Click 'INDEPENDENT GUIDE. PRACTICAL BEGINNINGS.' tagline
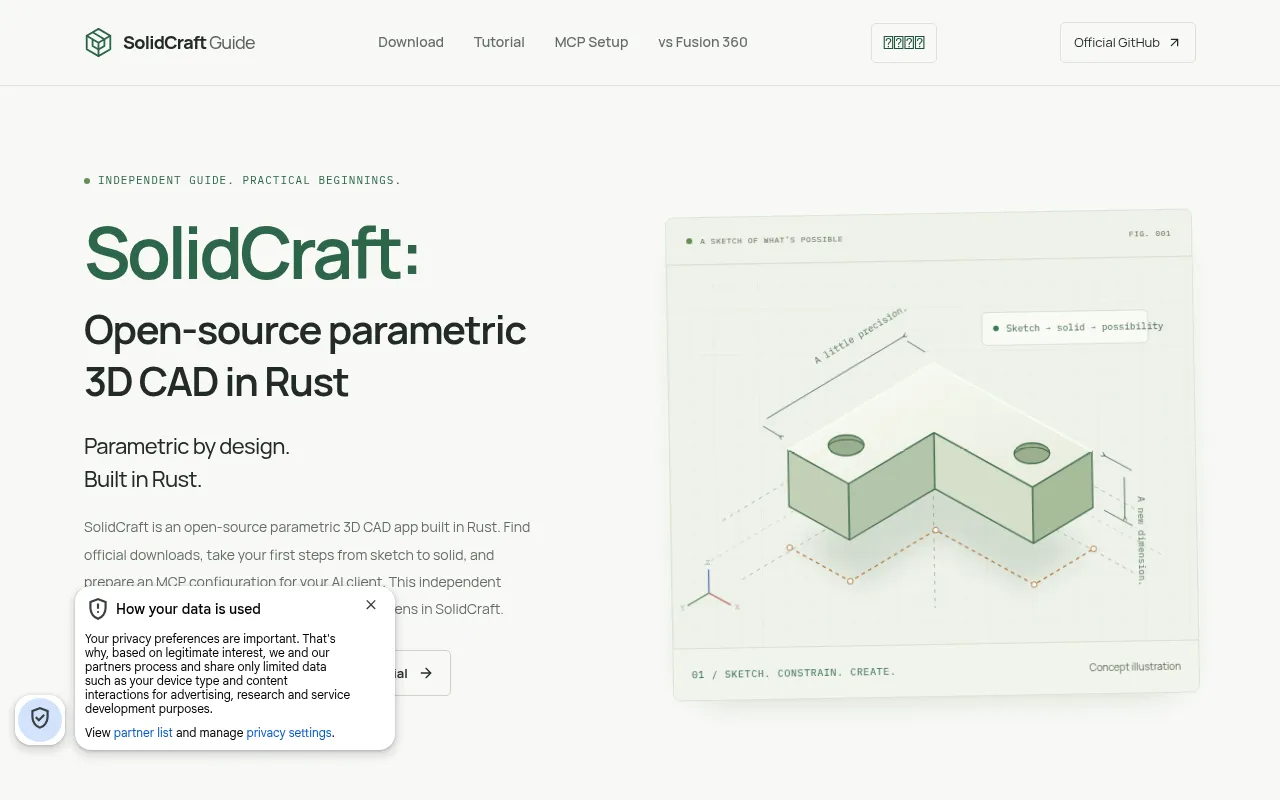The width and height of the screenshot is (1280, 800). 249,181
